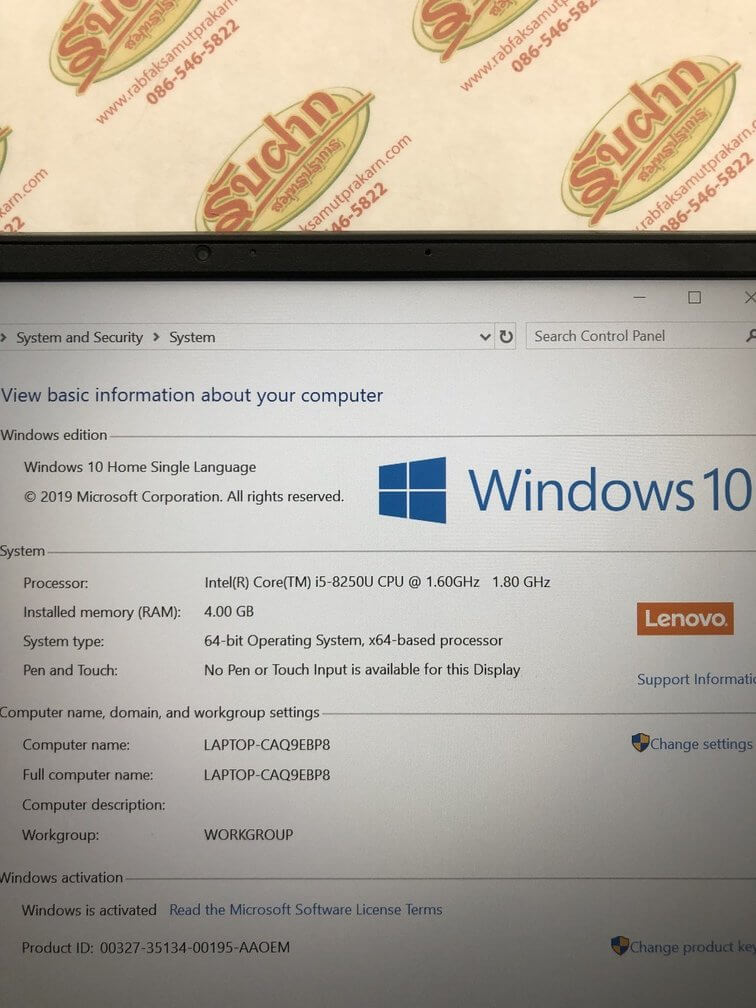Click Windows is activated text
The width and height of the screenshot is (756, 1008).
click(x=89, y=910)
